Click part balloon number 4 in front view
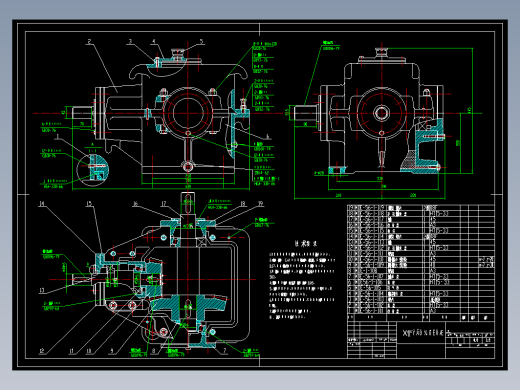This screenshot has width=520, height=390. pos(154,41)
